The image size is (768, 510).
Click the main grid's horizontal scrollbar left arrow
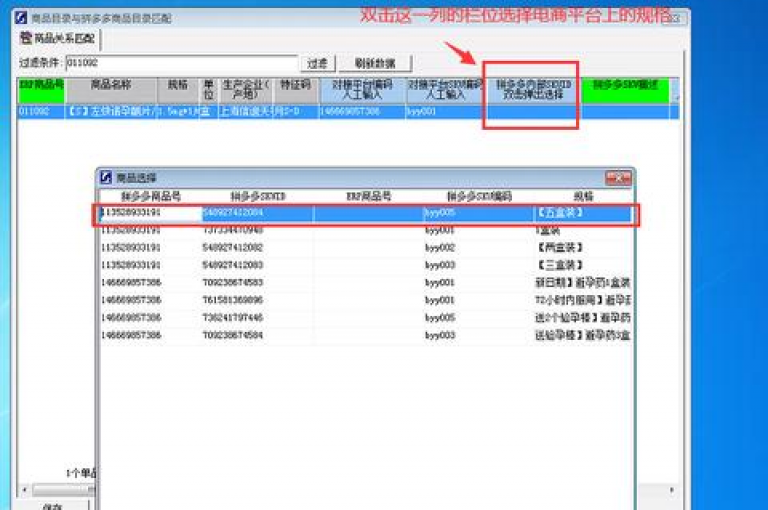pyautogui.click(x=24, y=489)
